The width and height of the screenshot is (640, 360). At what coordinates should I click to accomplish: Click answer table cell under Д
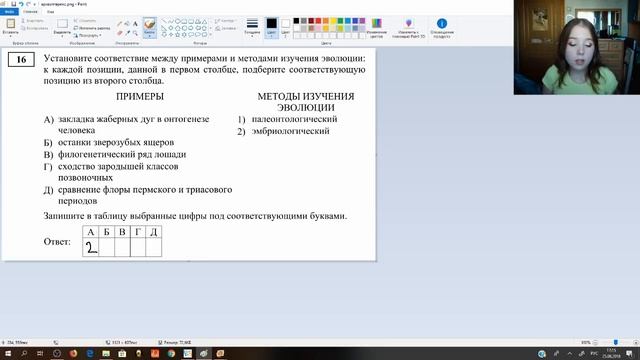[154, 247]
